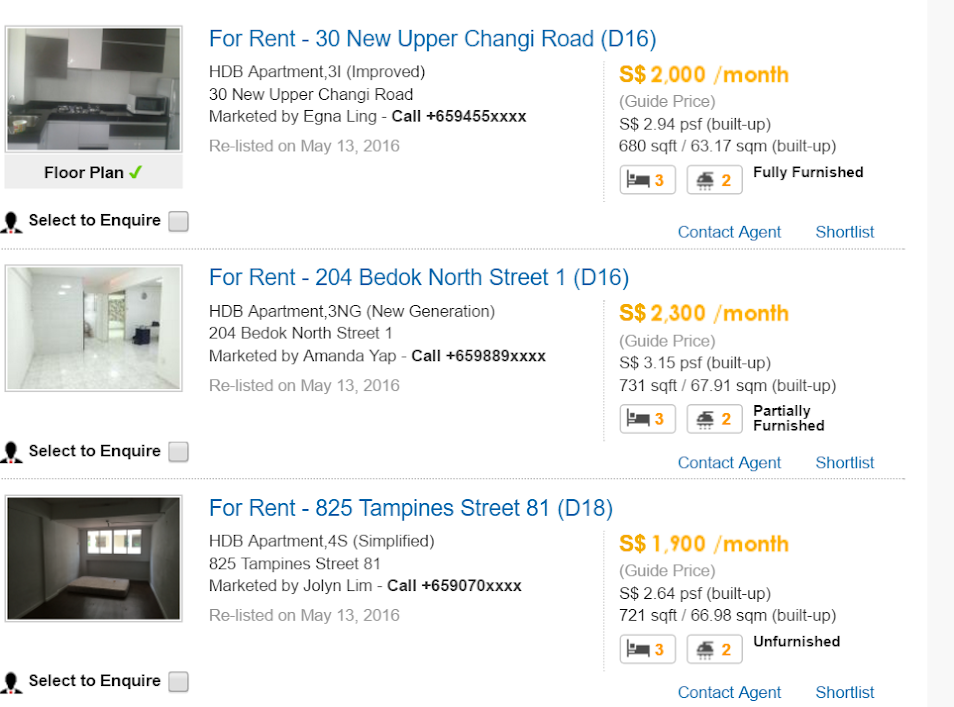Open photo thumbnail of 825 Tampines listing

coord(94,559)
